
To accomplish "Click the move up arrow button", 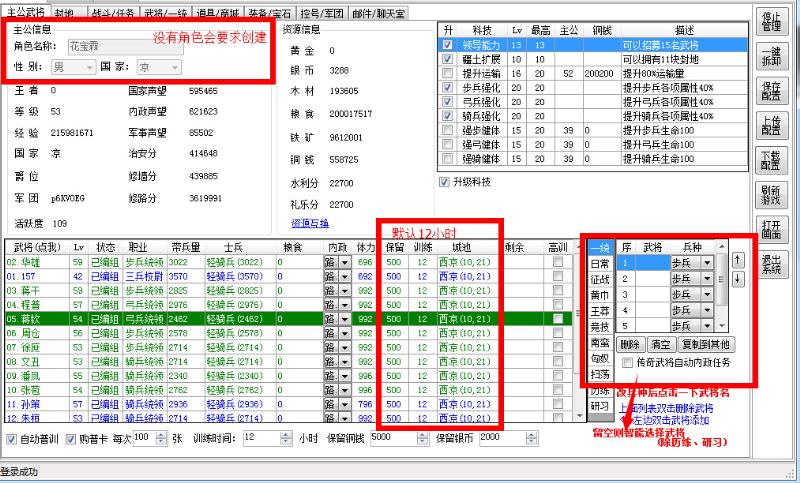I will [x=737, y=256].
